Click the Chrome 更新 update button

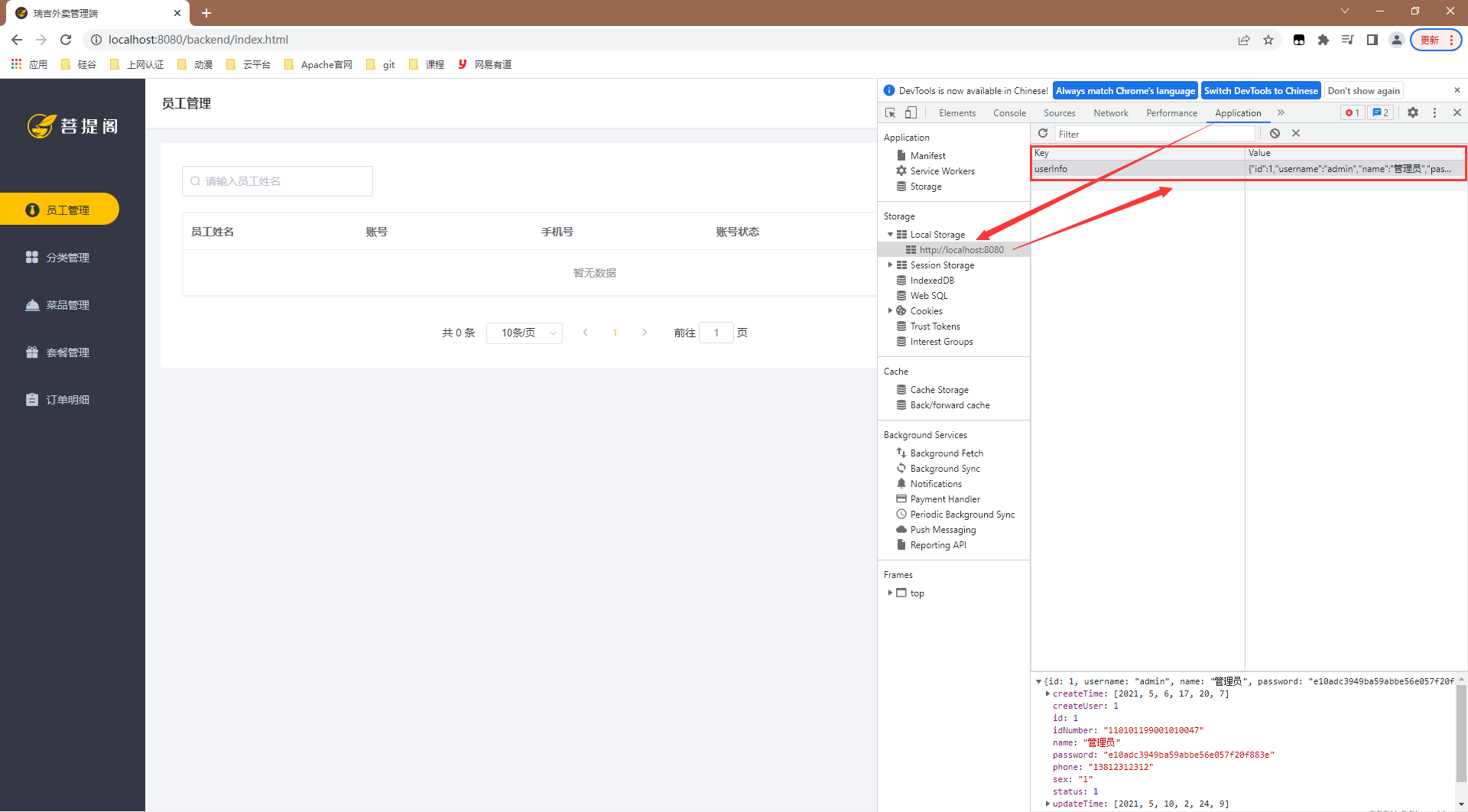click(x=1436, y=40)
